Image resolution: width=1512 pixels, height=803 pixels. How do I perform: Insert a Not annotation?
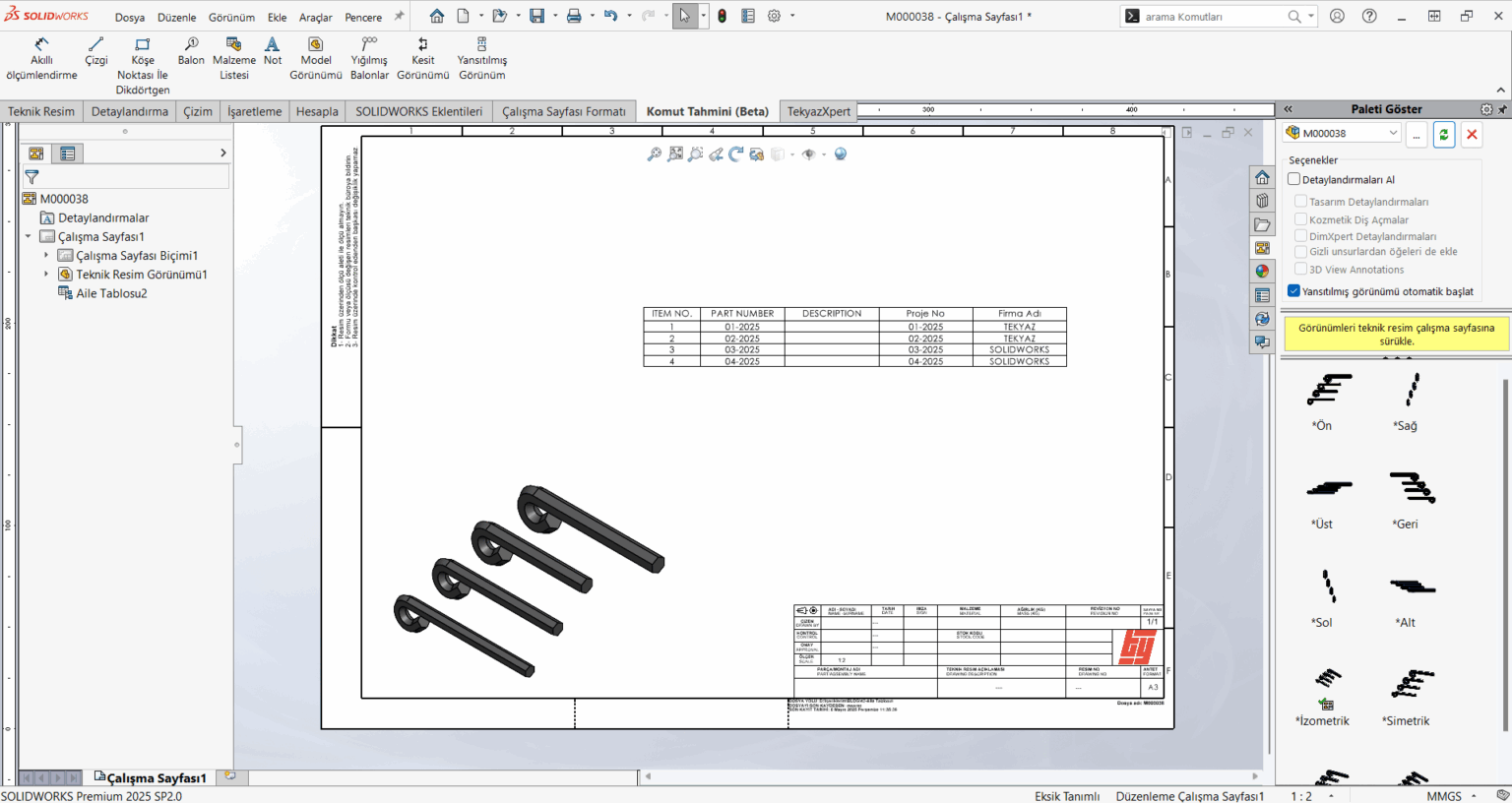click(273, 51)
